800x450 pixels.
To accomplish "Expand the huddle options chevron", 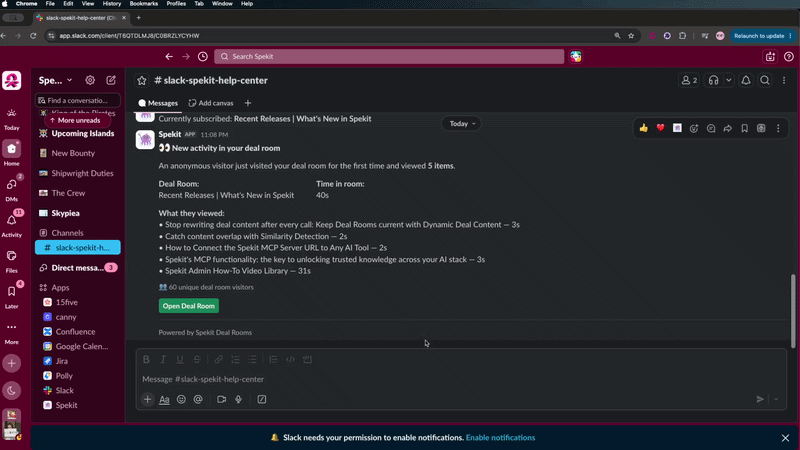I will coord(729,81).
